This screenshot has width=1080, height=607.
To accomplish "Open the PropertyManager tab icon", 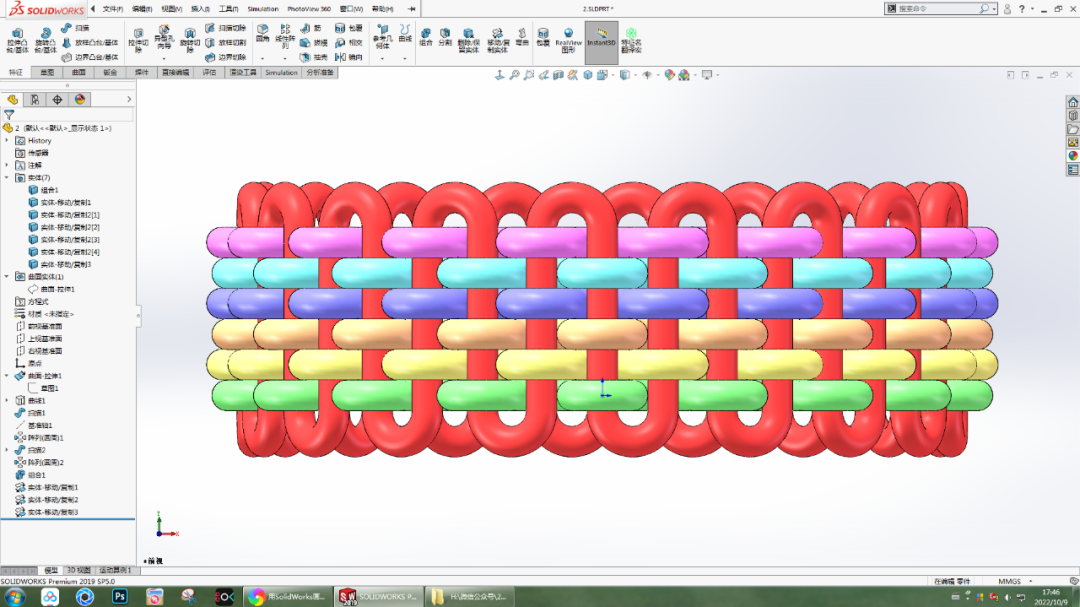I will [35, 100].
